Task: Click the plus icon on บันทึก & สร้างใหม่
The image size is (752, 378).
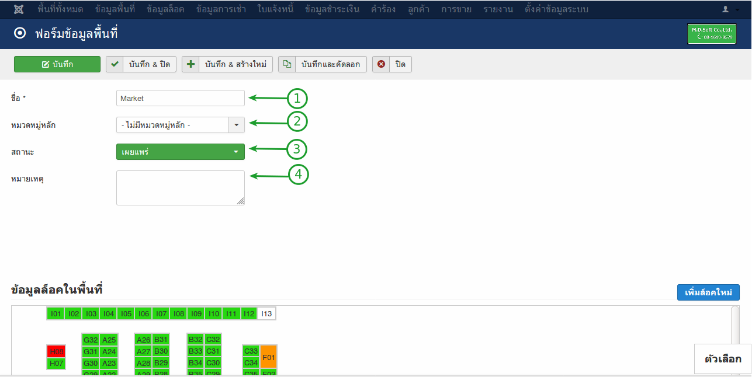Action: pos(191,64)
